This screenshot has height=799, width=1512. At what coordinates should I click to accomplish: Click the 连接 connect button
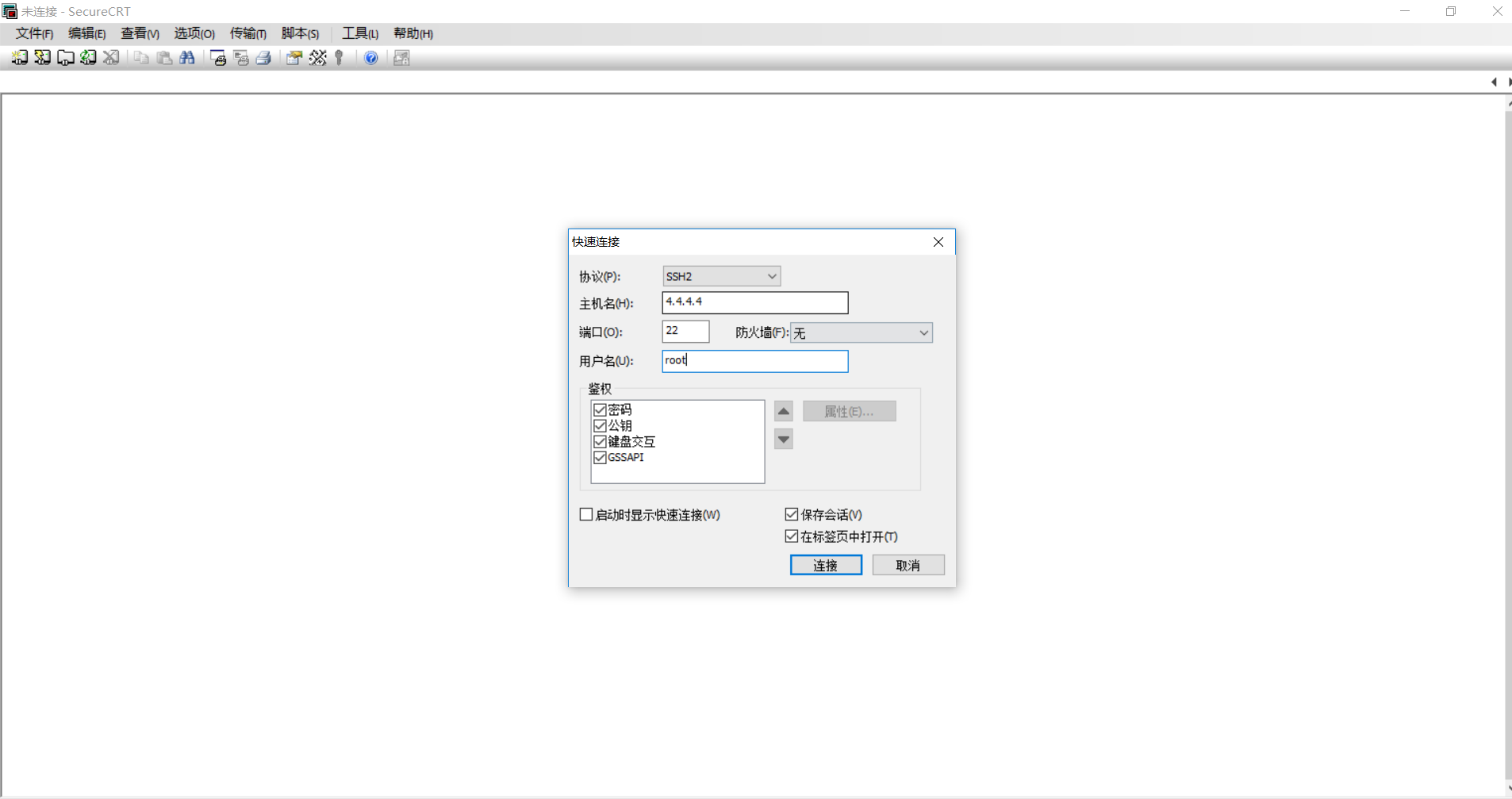(826, 565)
